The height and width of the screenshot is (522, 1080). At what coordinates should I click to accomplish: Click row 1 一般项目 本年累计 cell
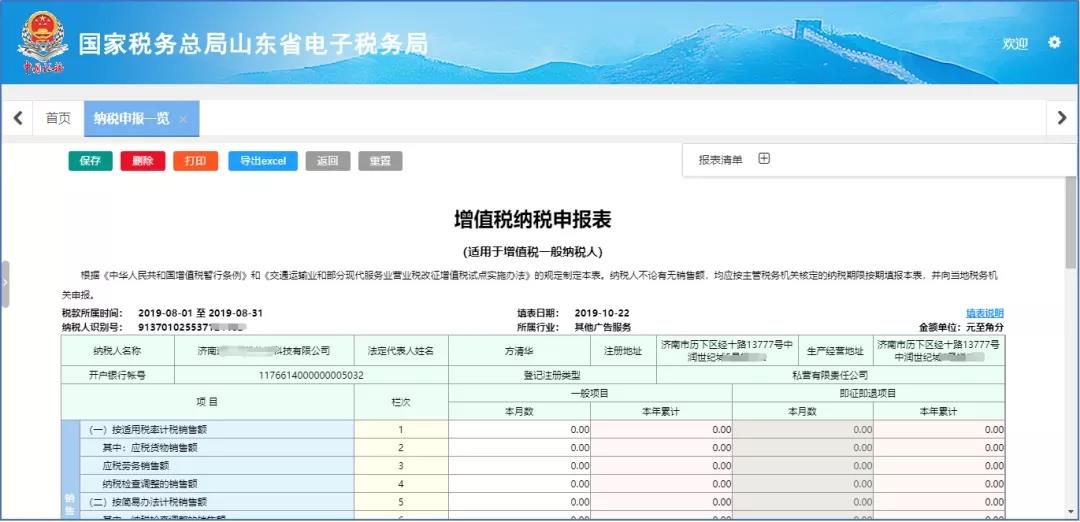(x=661, y=429)
